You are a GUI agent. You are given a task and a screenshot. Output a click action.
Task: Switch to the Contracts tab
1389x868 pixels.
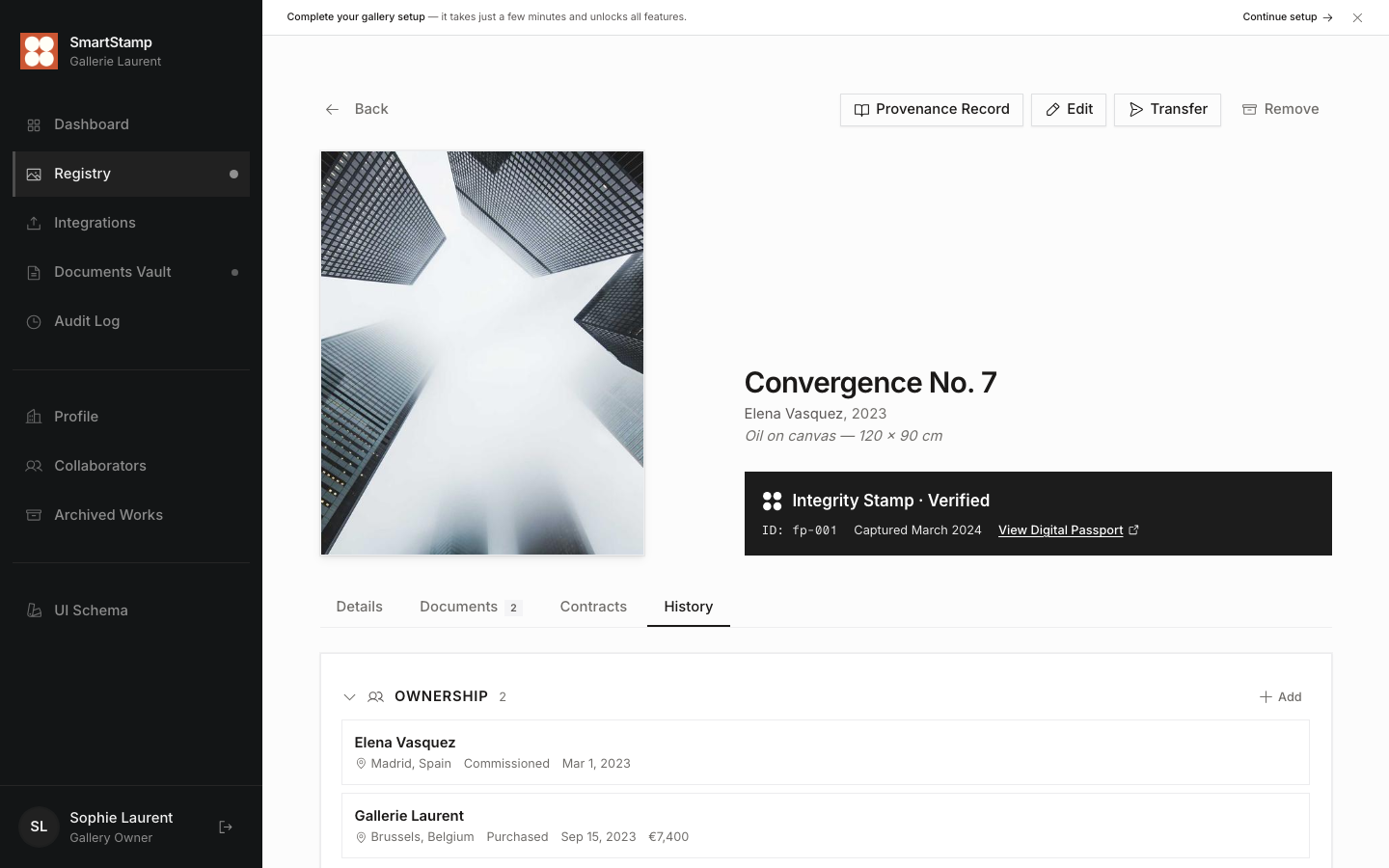click(593, 607)
